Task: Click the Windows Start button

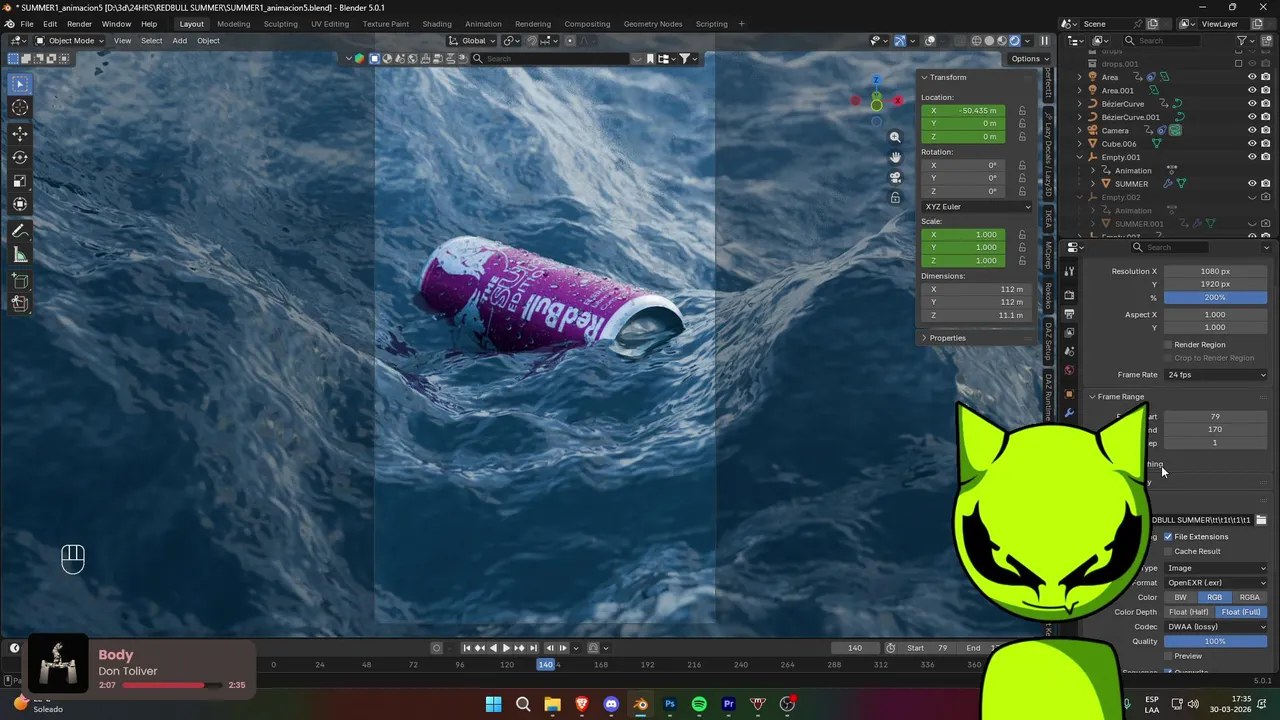Action: tap(493, 704)
